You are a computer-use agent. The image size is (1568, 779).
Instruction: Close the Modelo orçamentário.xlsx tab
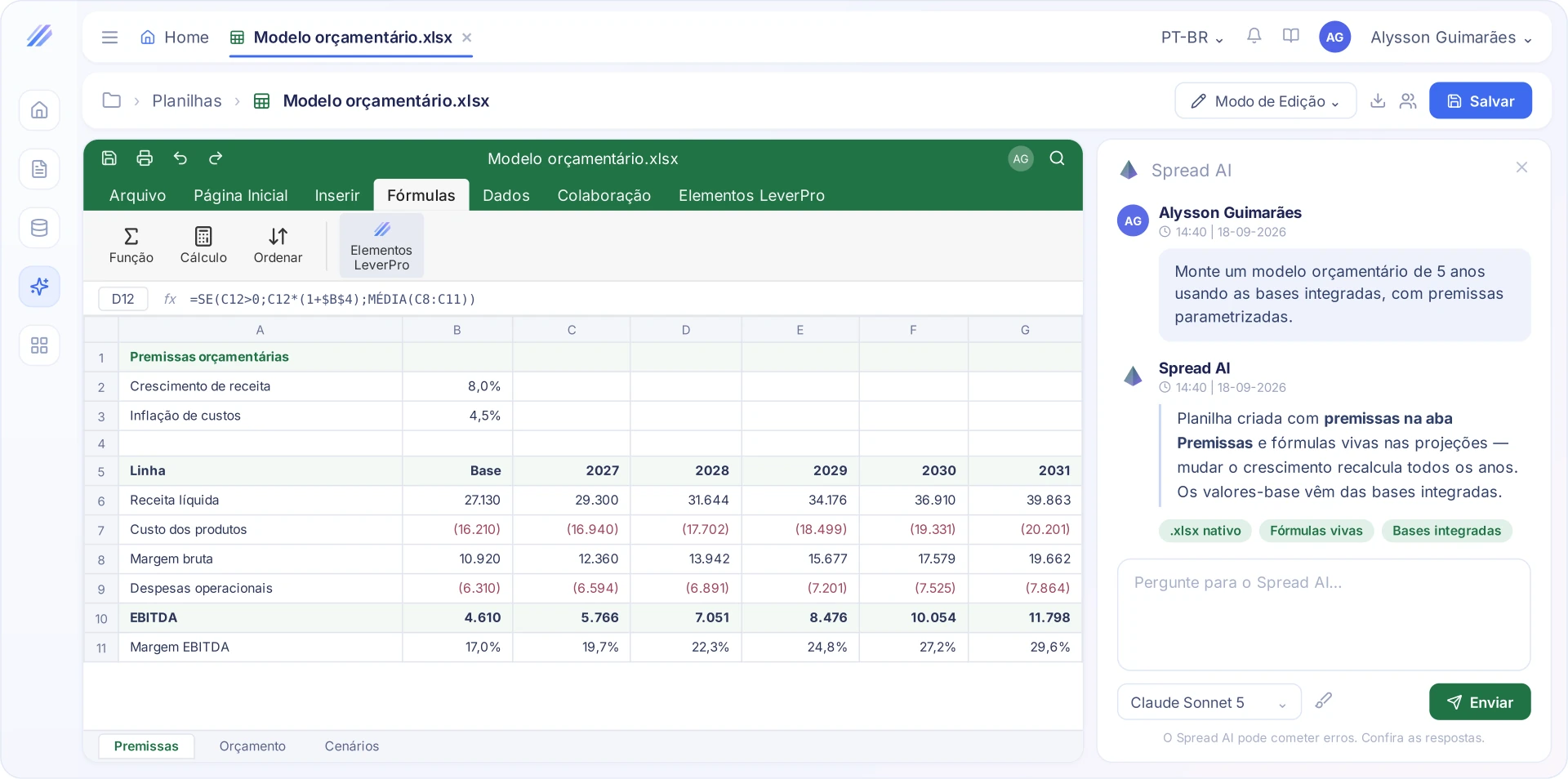pyautogui.click(x=467, y=38)
